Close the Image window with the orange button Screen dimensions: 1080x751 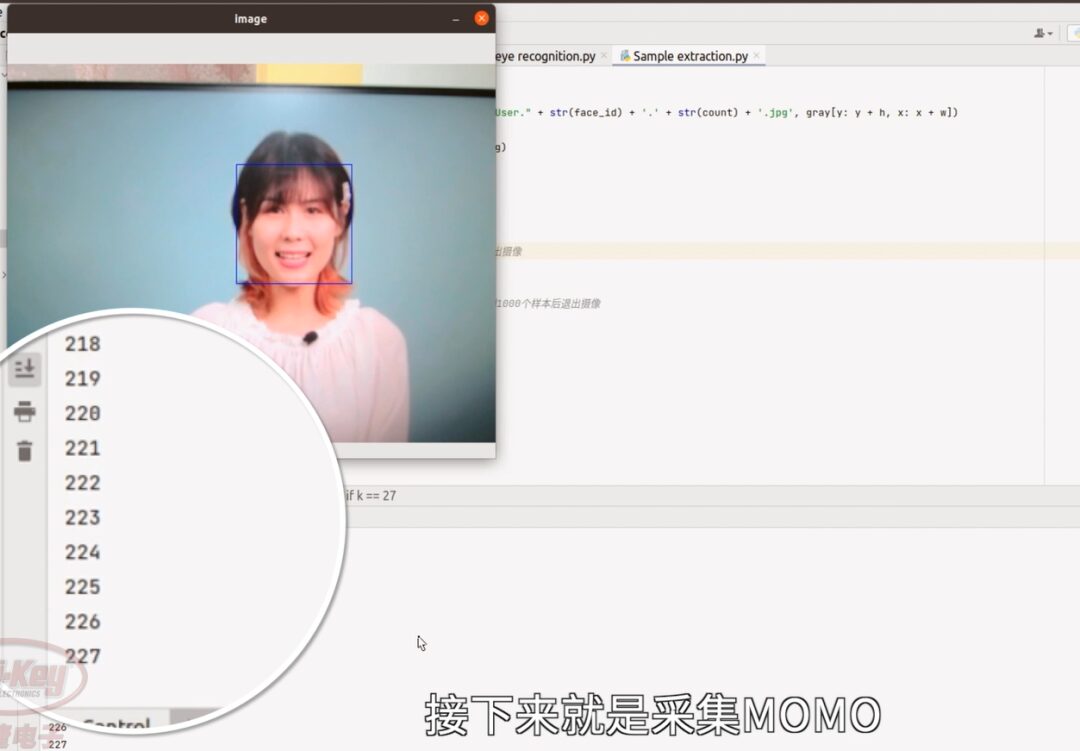(x=481, y=19)
